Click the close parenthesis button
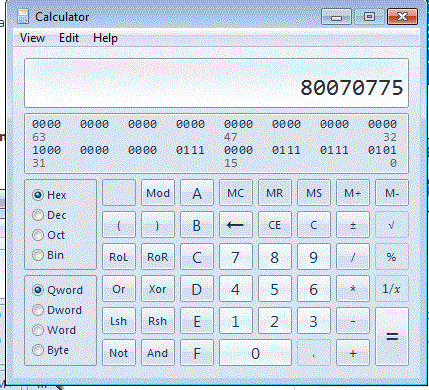 pyautogui.click(x=158, y=225)
